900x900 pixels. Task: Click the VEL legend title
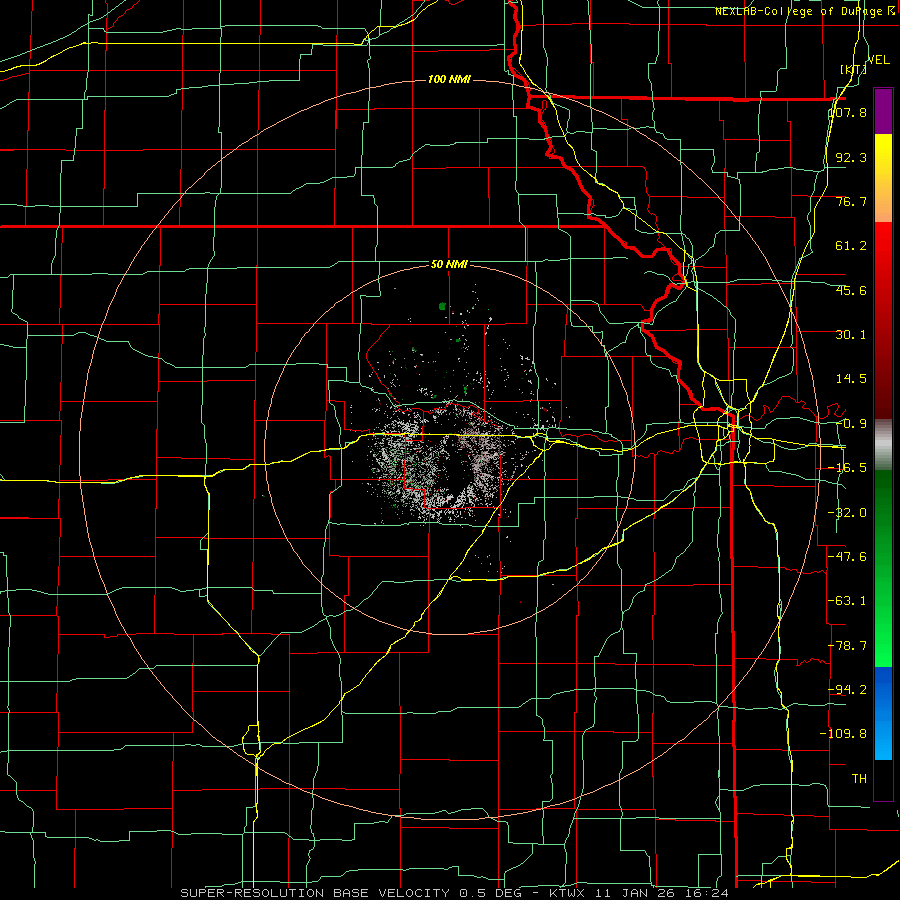point(878,60)
